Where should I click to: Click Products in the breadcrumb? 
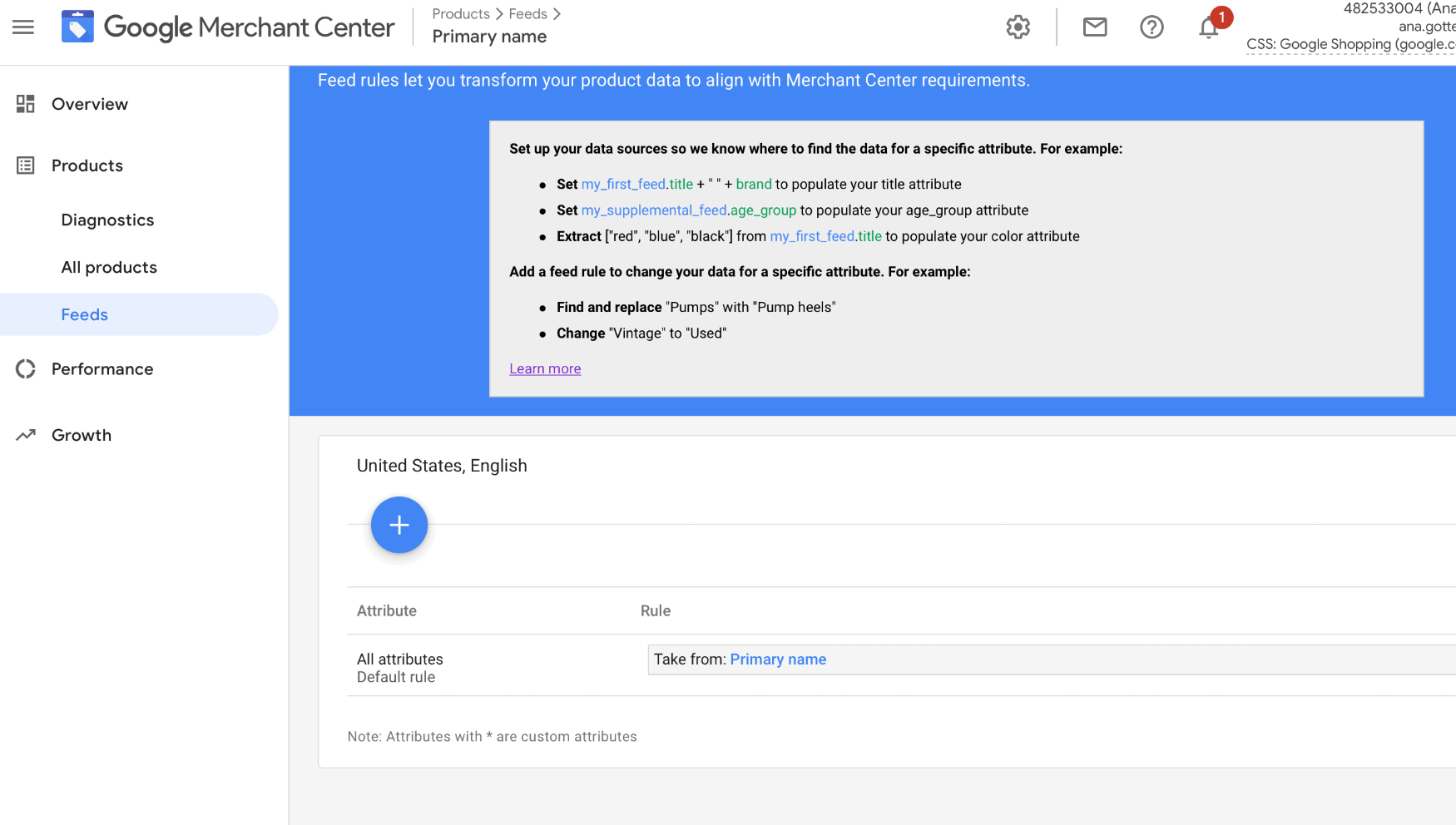(x=460, y=14)
